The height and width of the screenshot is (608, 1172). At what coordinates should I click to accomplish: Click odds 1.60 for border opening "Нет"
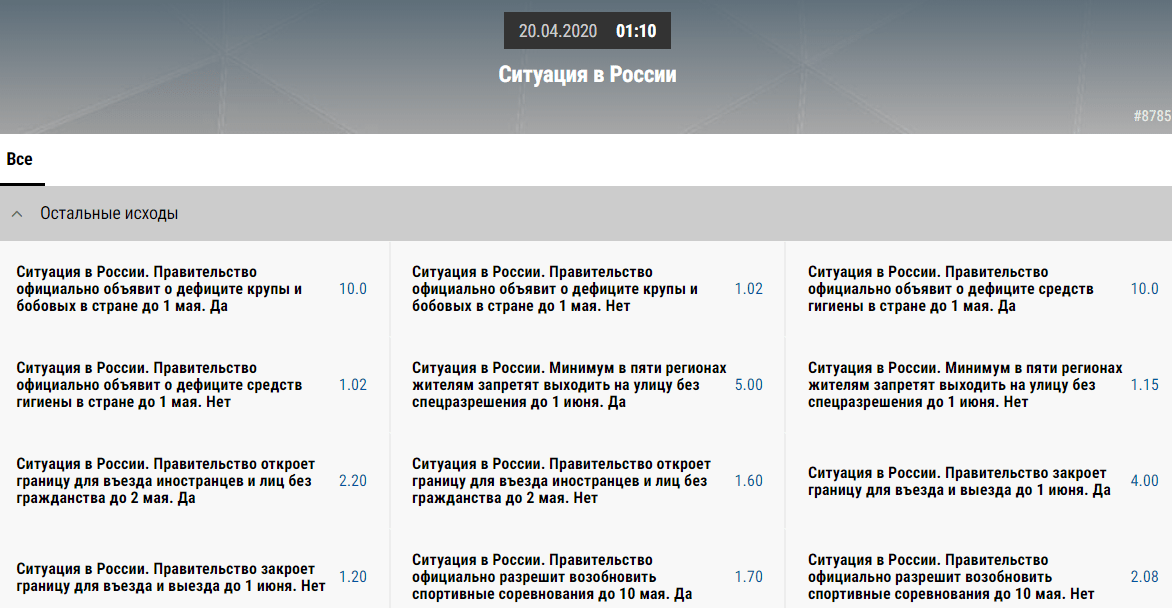pos(748,481)
